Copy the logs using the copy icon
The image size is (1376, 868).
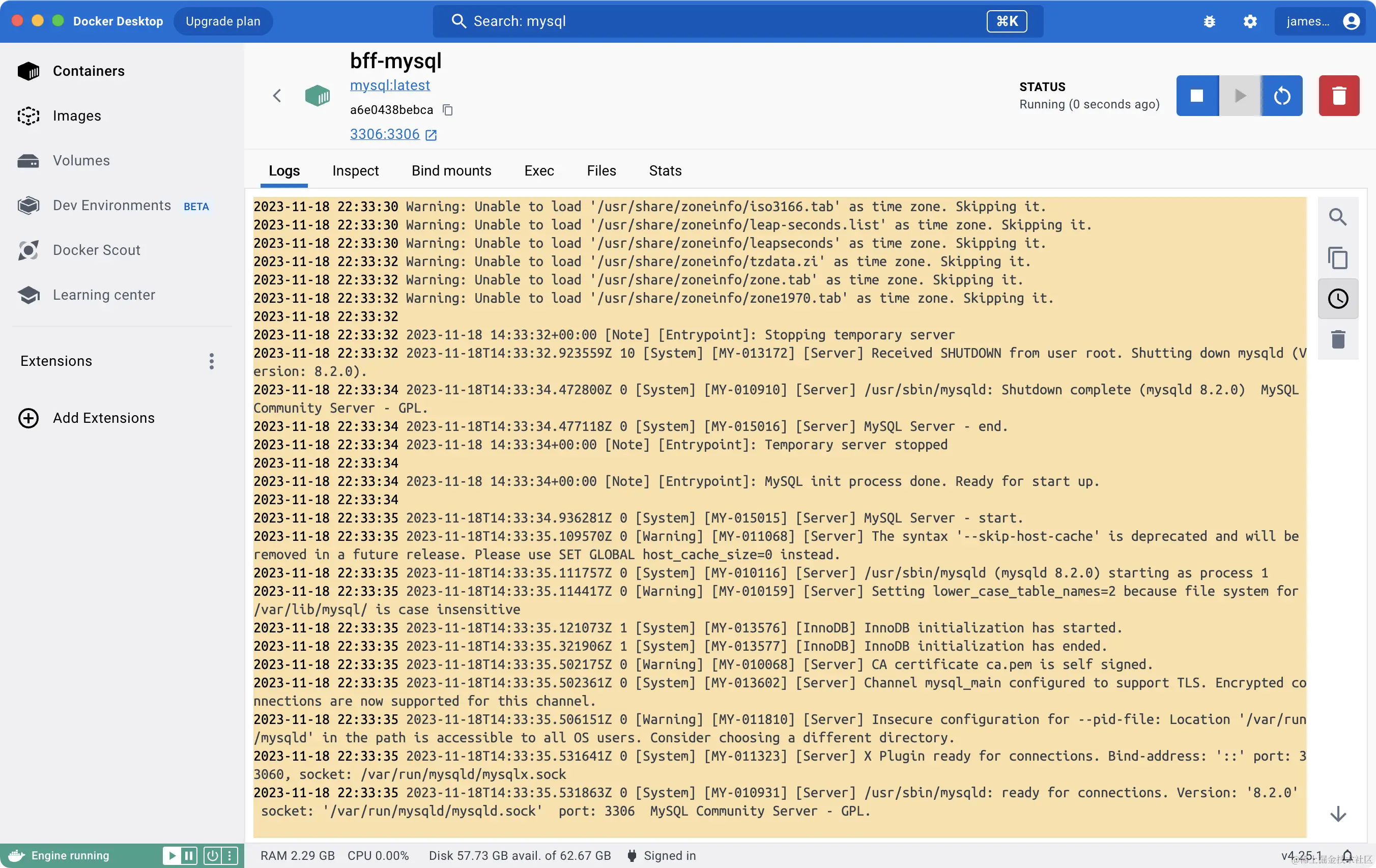tap(1338, 258)
